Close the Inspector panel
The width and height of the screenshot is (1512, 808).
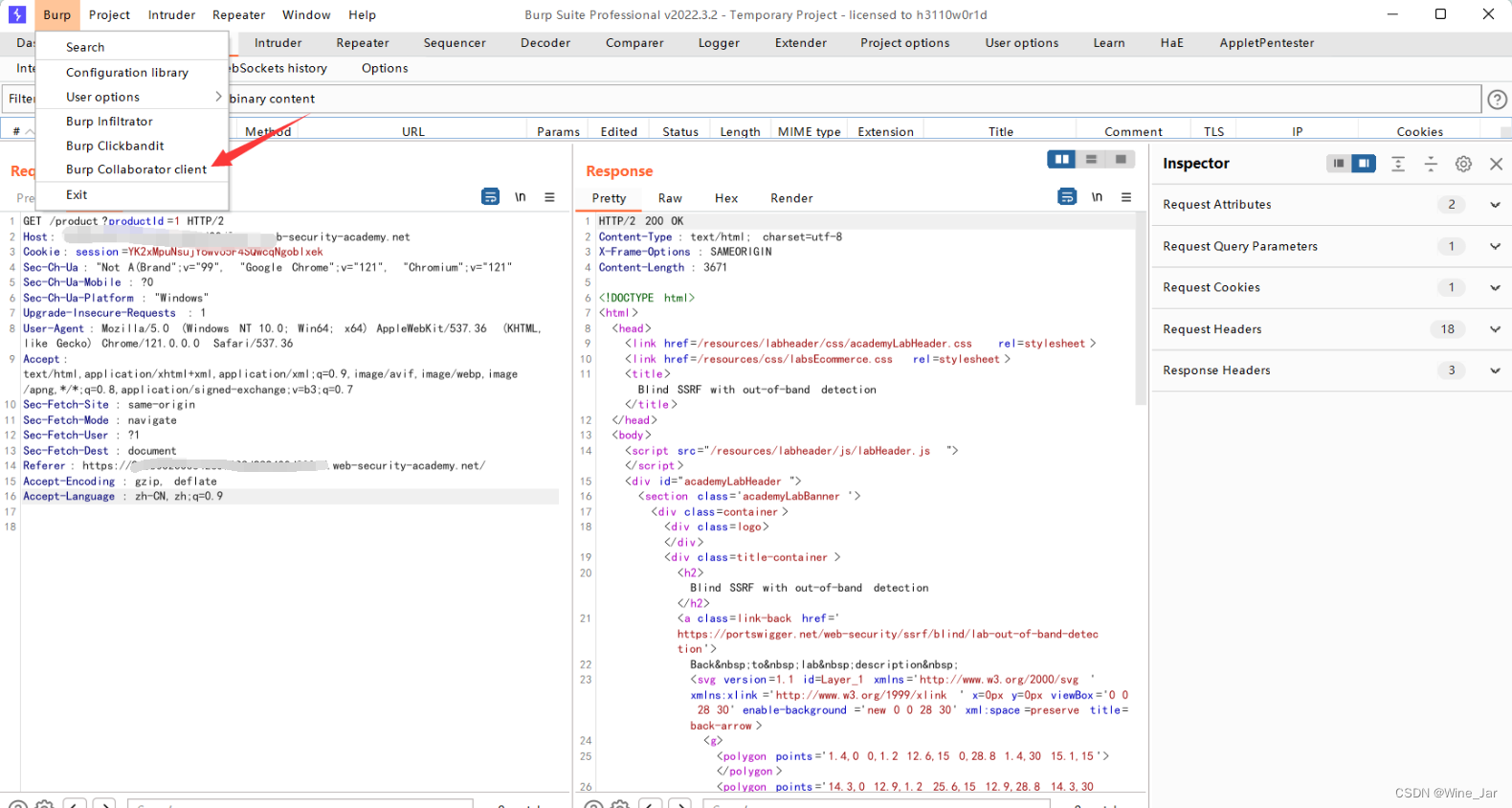(x=1496, y=164)
